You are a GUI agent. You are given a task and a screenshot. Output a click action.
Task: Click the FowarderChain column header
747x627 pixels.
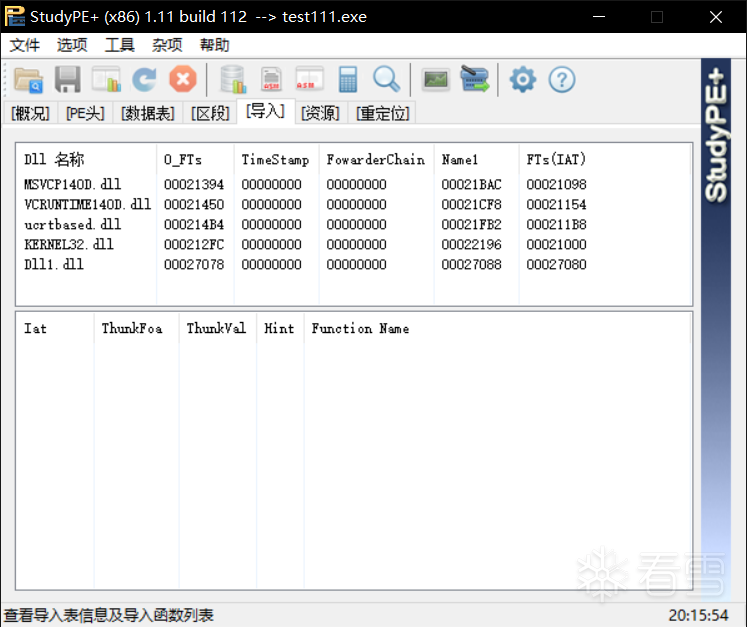click(376, 160)
